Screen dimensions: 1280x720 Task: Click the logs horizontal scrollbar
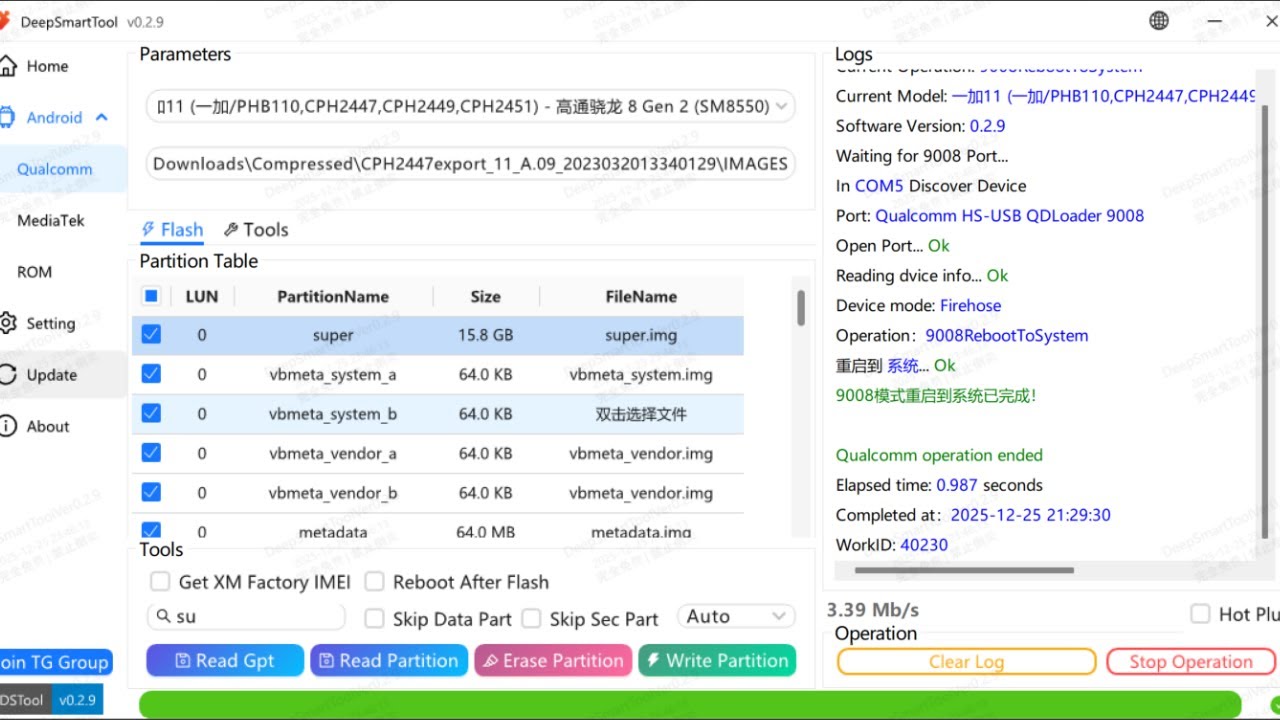(x=964, y=571)
